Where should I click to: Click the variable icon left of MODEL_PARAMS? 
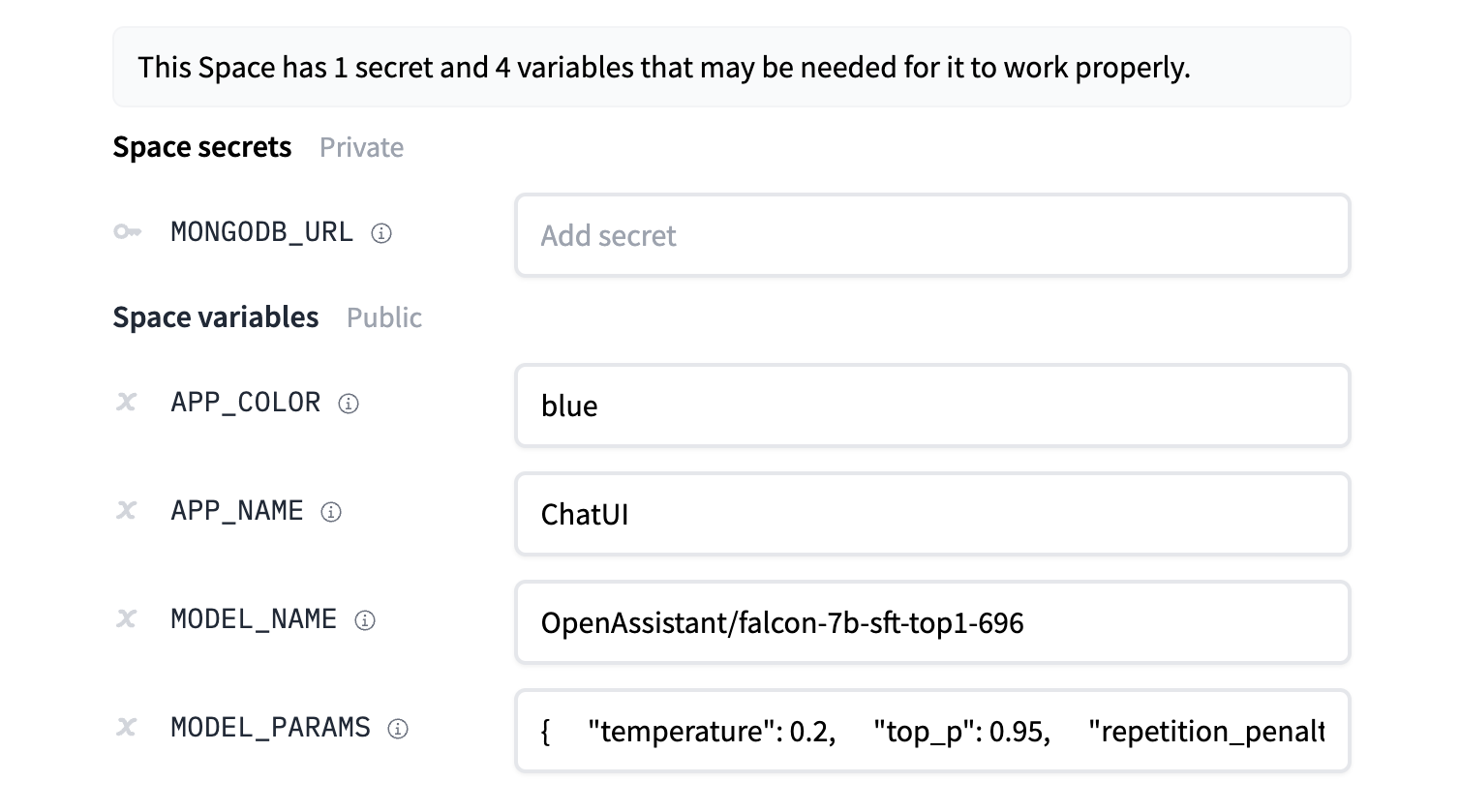(127, 728)
